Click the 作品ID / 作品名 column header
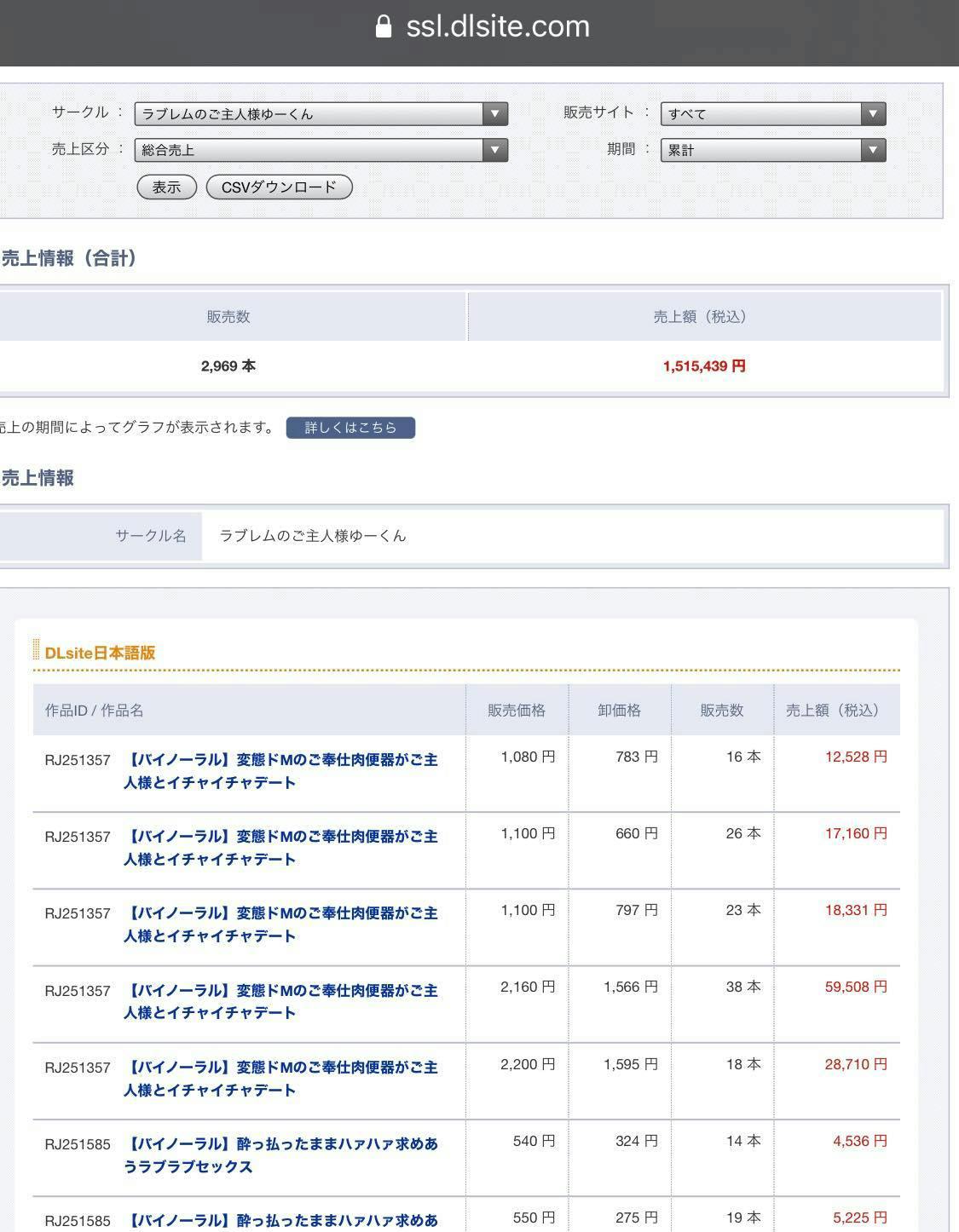Viewport: 959px width, 1232px height. click(249, 710)
